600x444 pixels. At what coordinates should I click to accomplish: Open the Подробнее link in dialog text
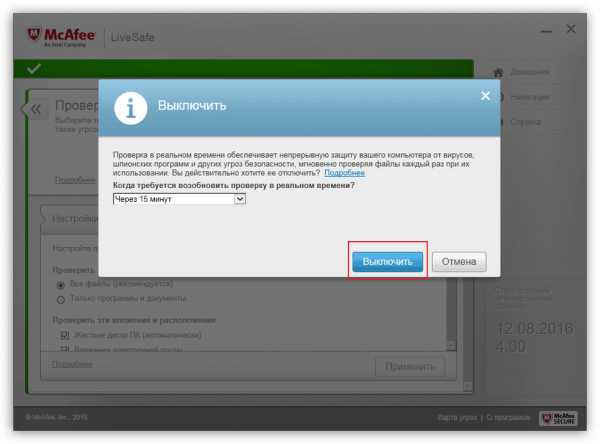[344, 173]
